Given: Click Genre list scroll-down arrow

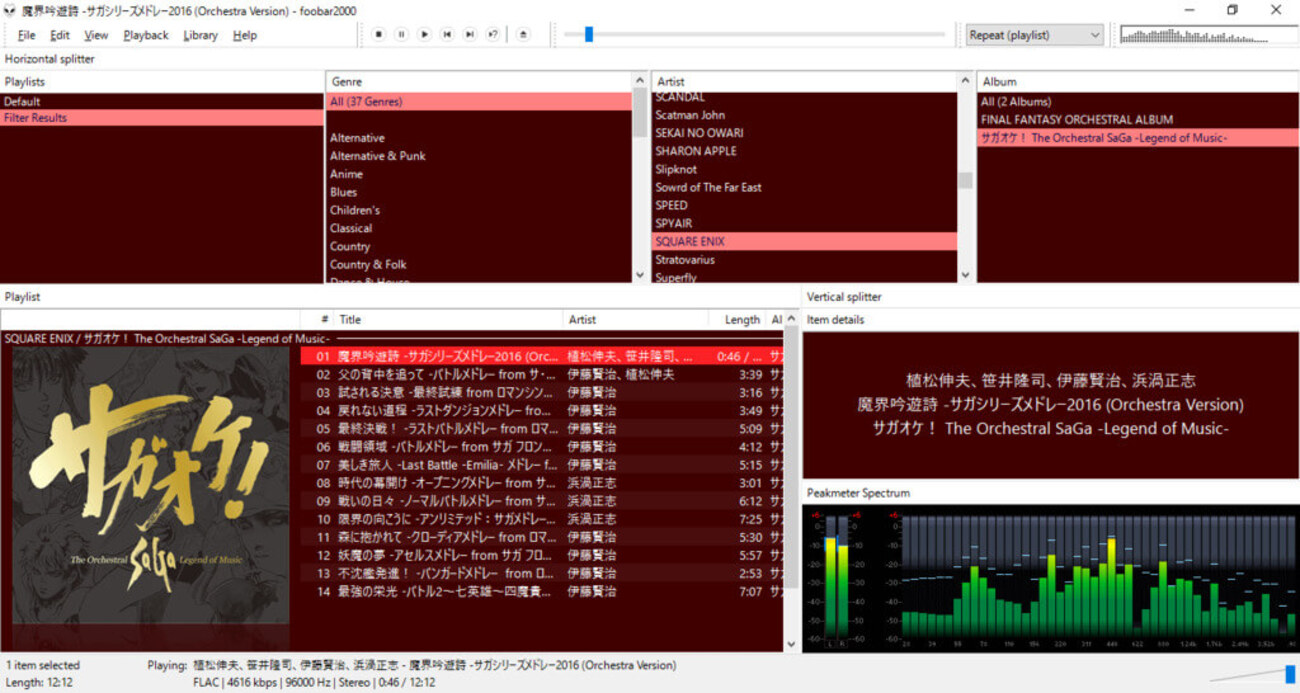Looking at the screenshot, I should [x=640, y=275].
